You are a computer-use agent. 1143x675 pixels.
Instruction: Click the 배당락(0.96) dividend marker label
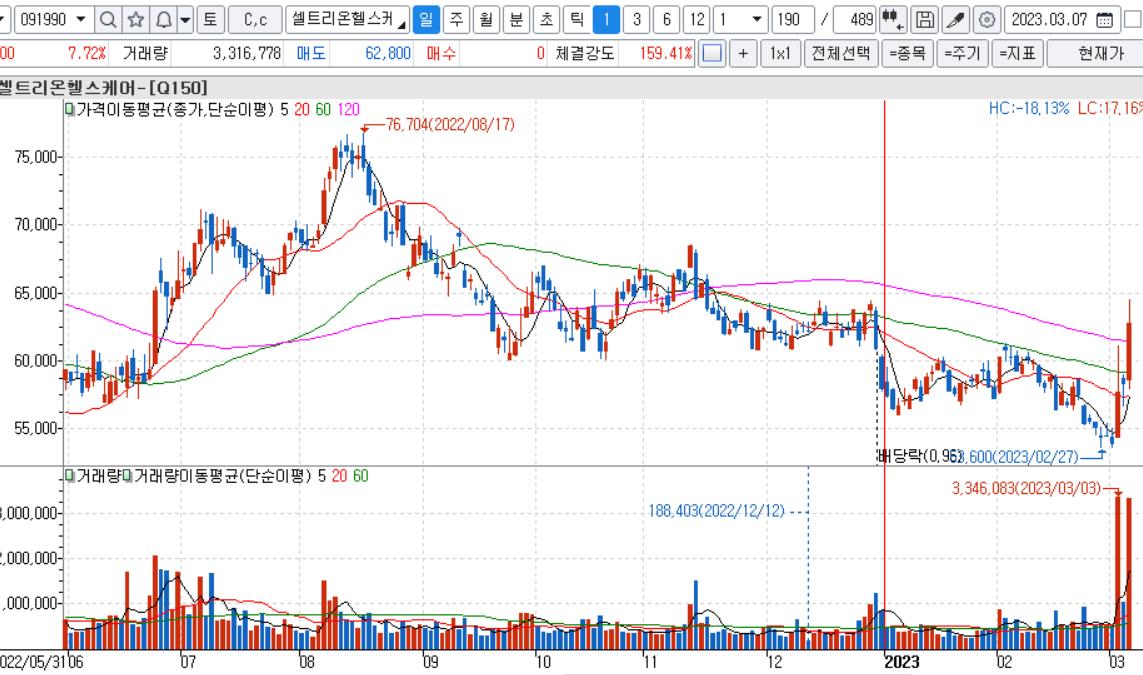pyautogui.click(x=920, y=456)
